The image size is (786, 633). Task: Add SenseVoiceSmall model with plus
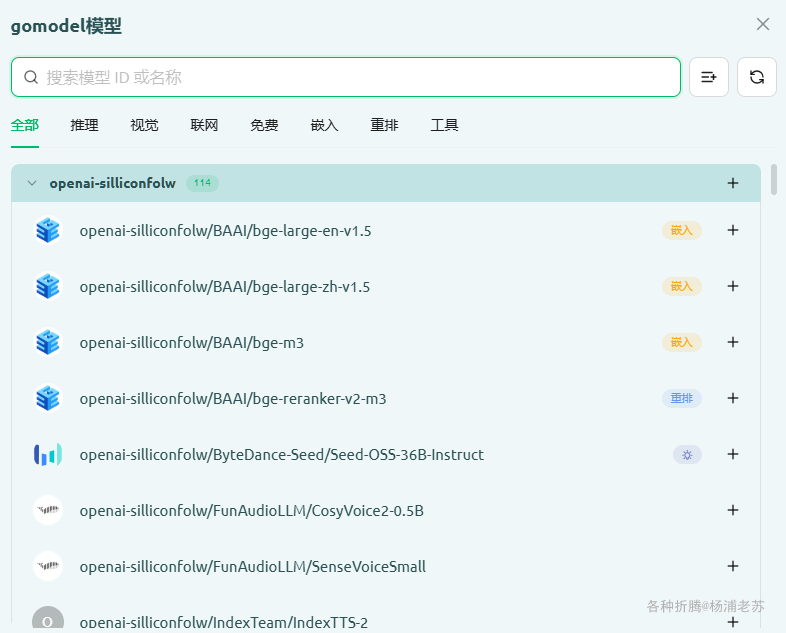coord(733,566)
